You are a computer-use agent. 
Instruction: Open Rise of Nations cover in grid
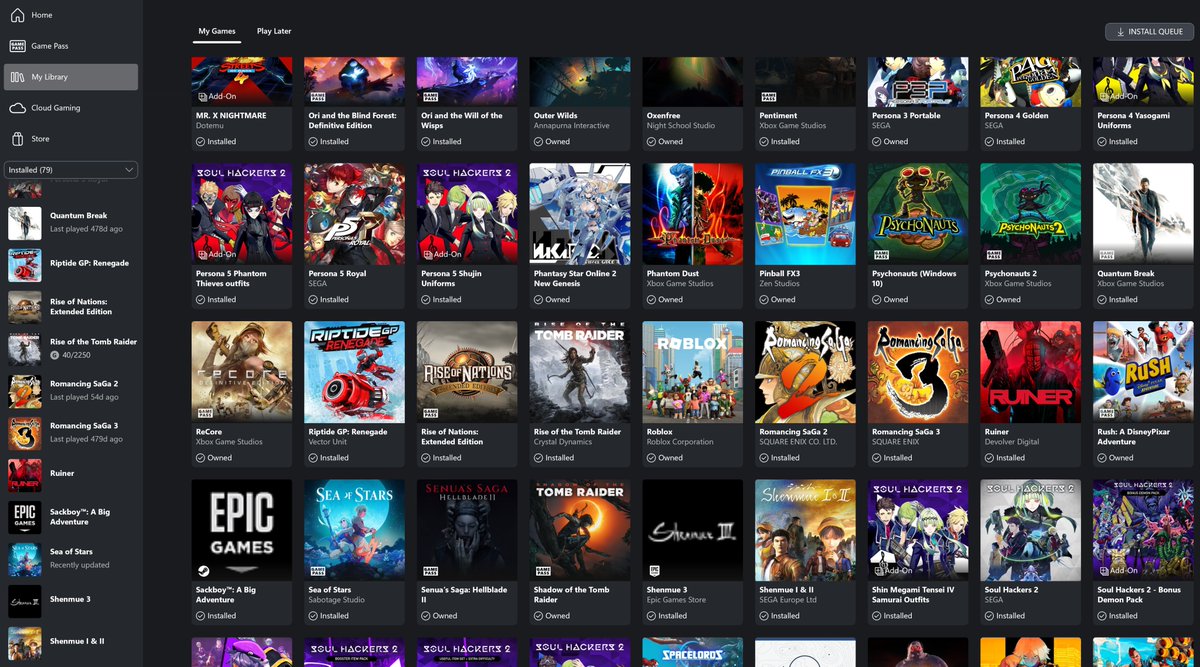(x=467, y=372)
